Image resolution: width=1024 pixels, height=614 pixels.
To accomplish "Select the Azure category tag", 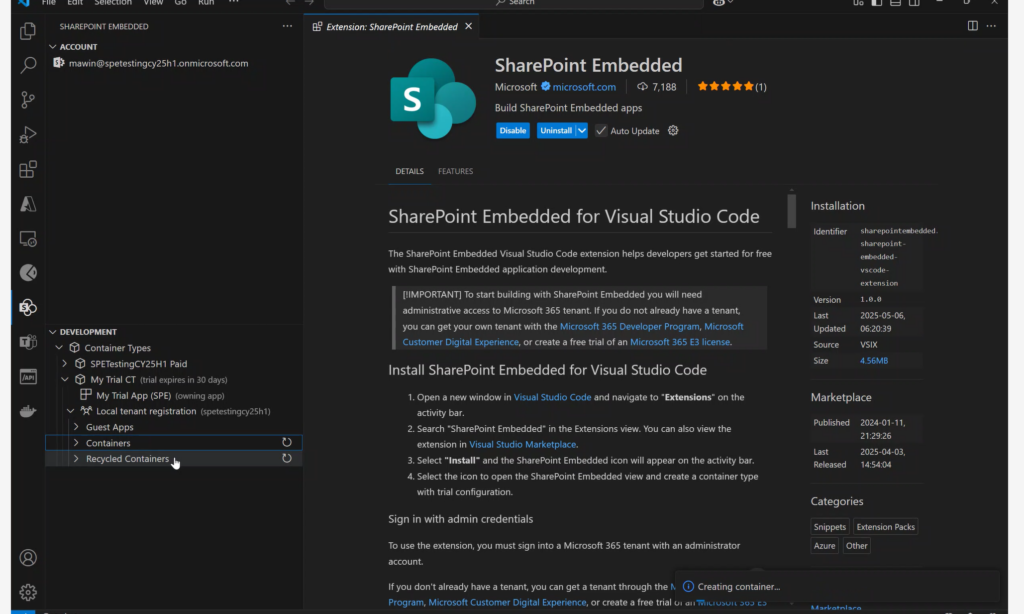I will click(x=824, y=545).
